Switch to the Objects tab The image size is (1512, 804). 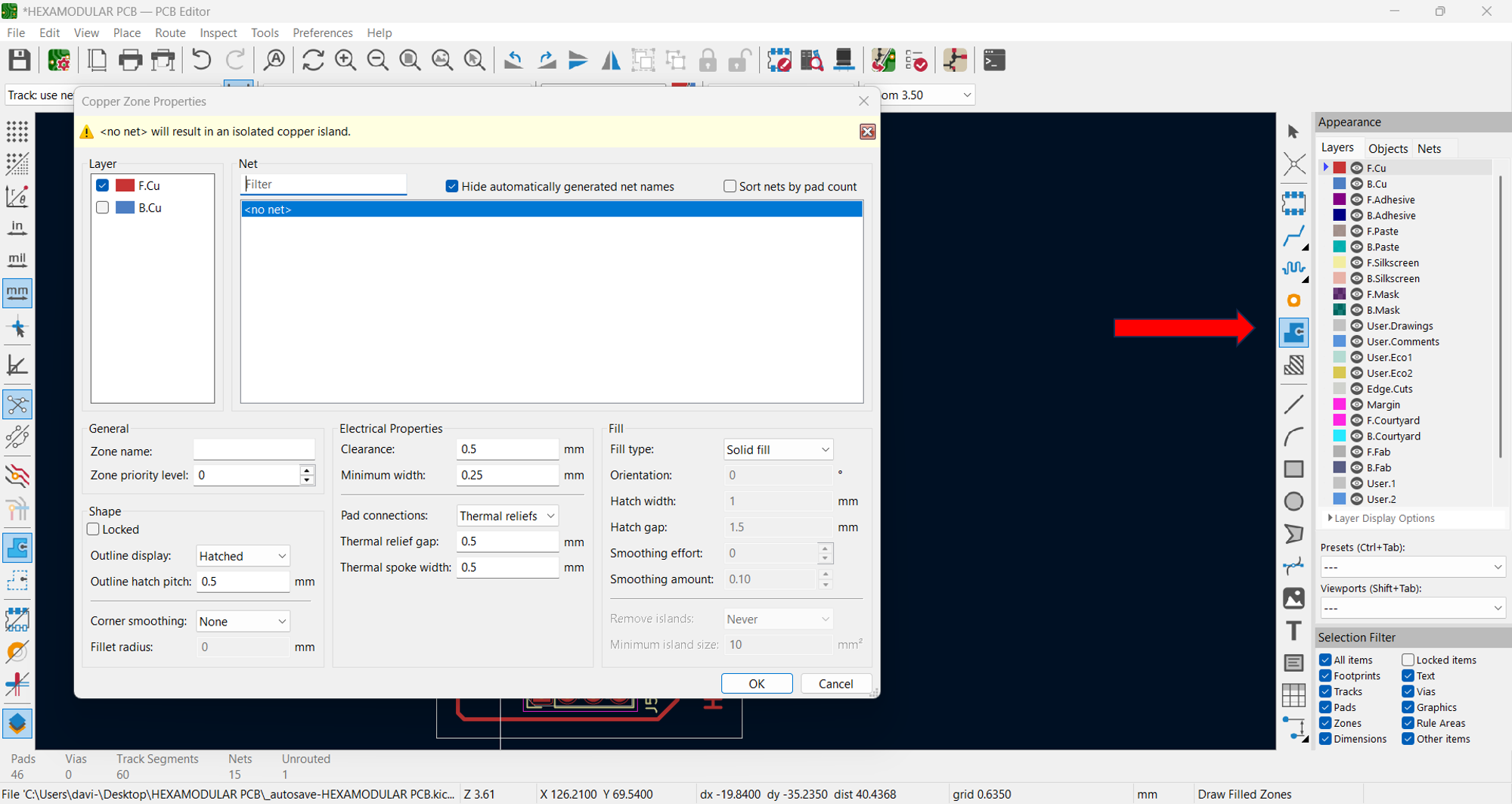click(1388, 148)
